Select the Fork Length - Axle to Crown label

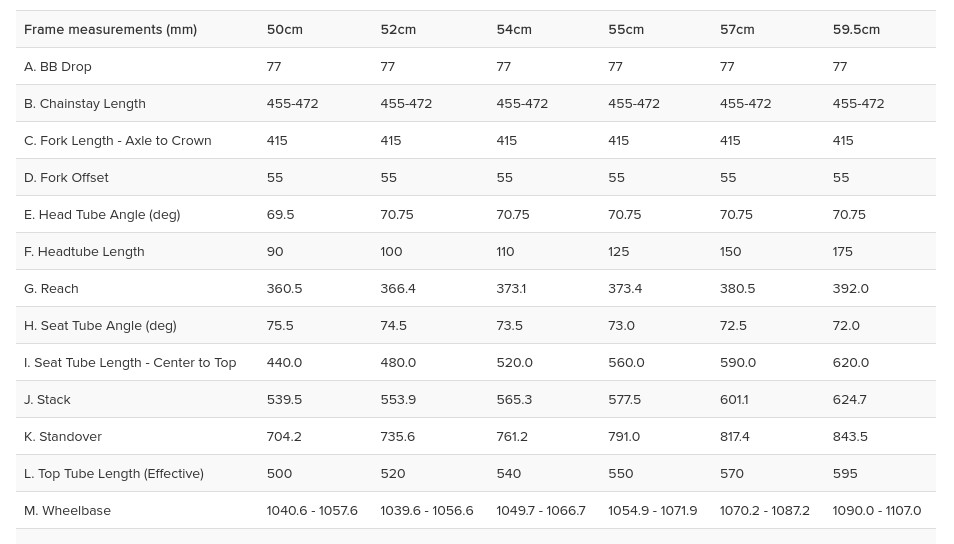point(118,140)
